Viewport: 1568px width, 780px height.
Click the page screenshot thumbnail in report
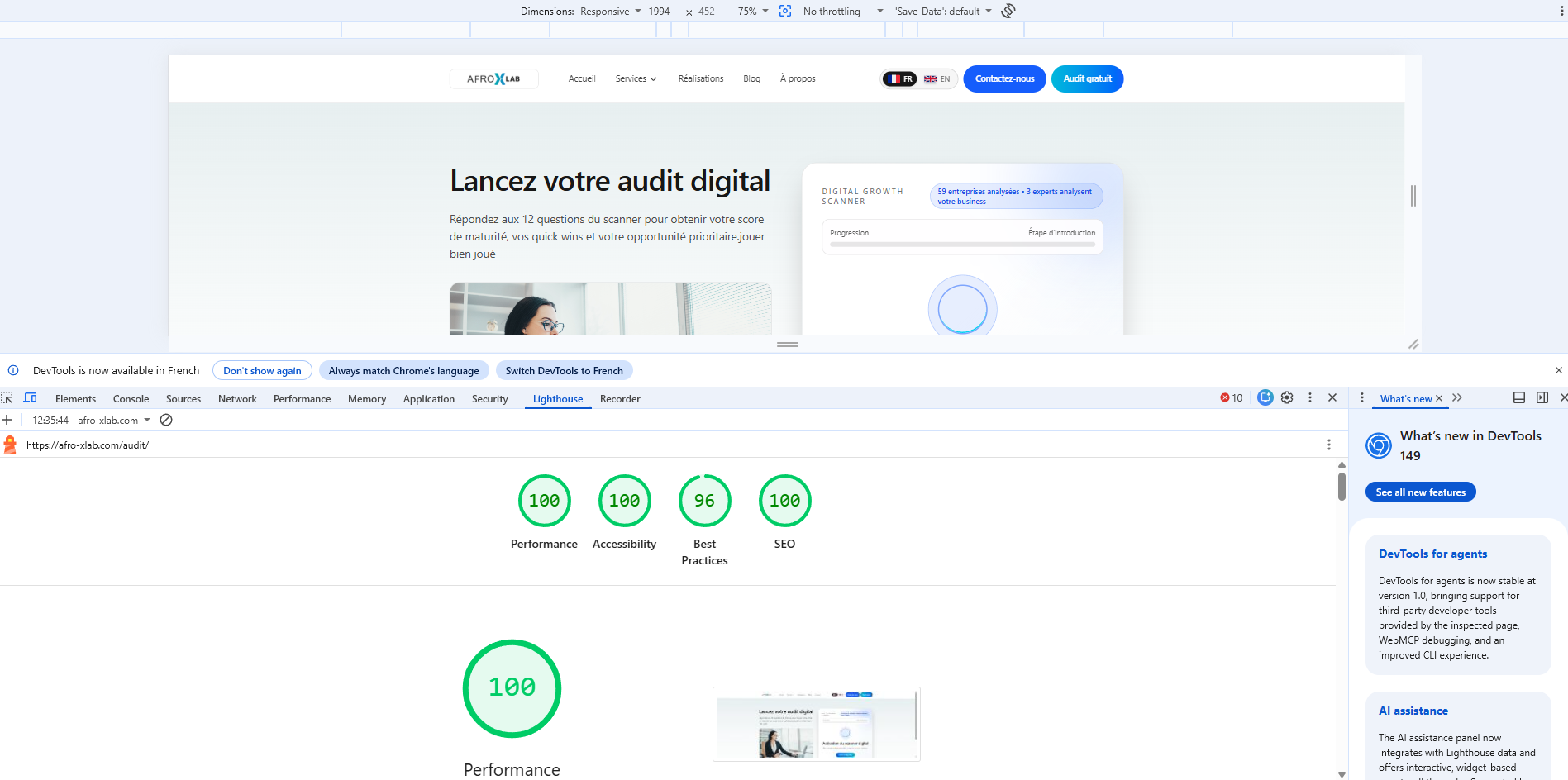(x=817, y=724)
